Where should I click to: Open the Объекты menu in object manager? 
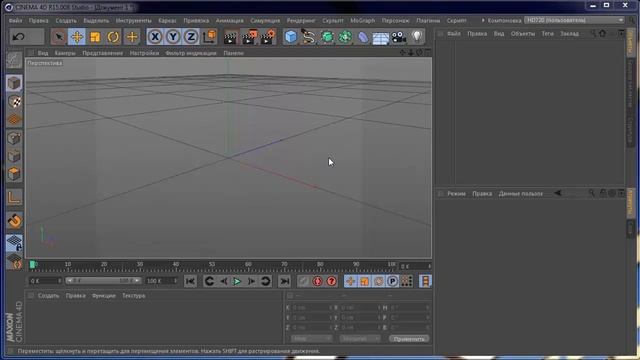523,34
